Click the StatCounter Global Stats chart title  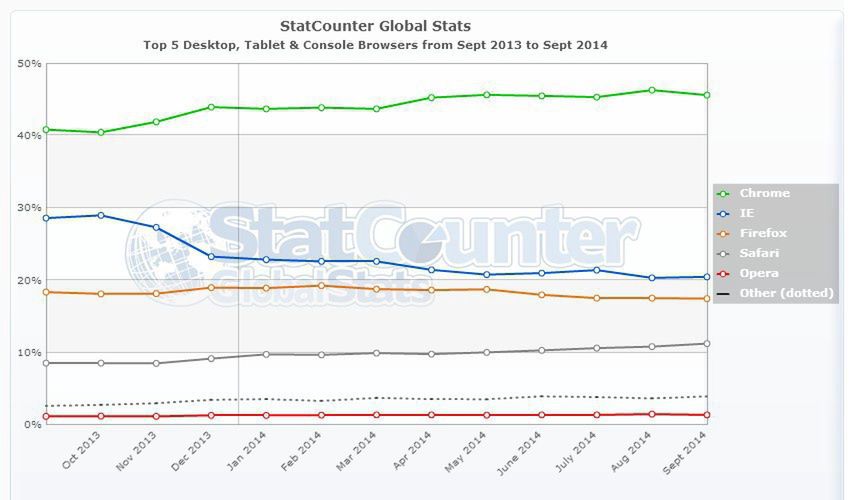[x=375, y=26]
